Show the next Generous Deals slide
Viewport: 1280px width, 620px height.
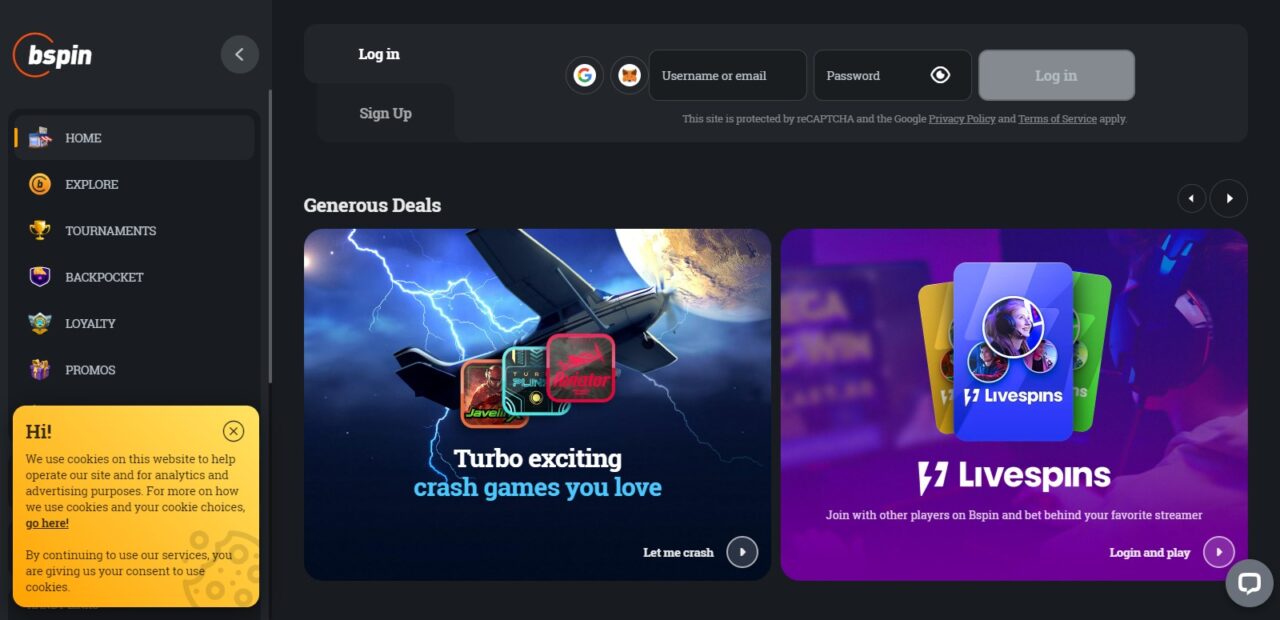[1229, 198]
